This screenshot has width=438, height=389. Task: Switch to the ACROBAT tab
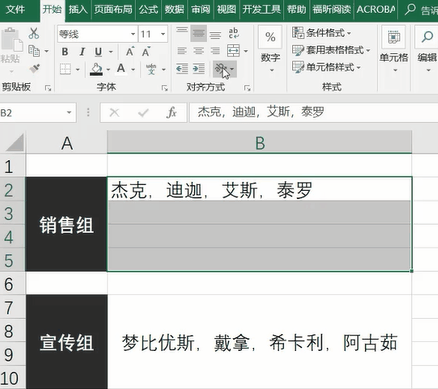[x=376, y=9]
